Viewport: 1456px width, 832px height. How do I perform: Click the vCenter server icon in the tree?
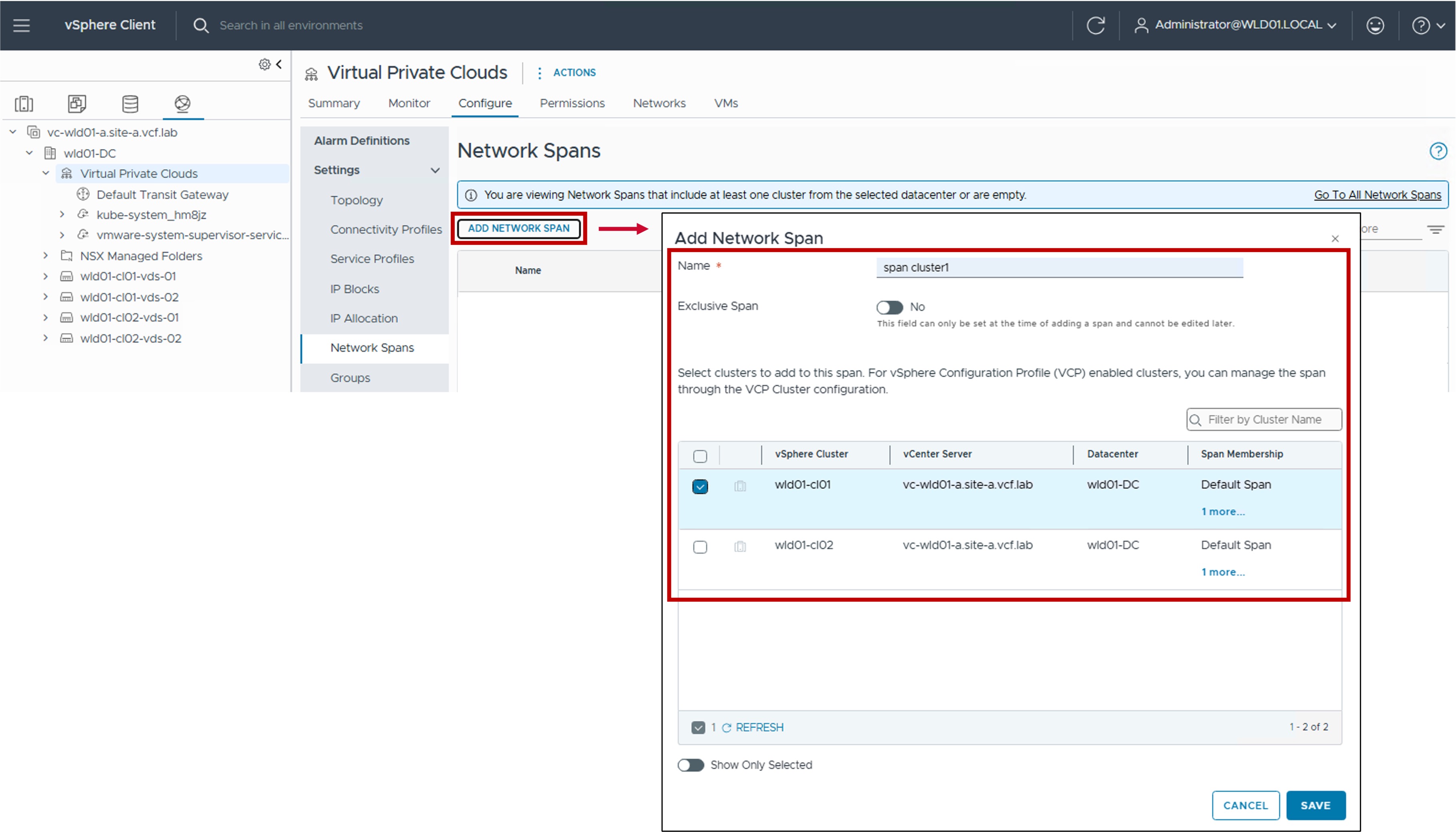(34, 132)
